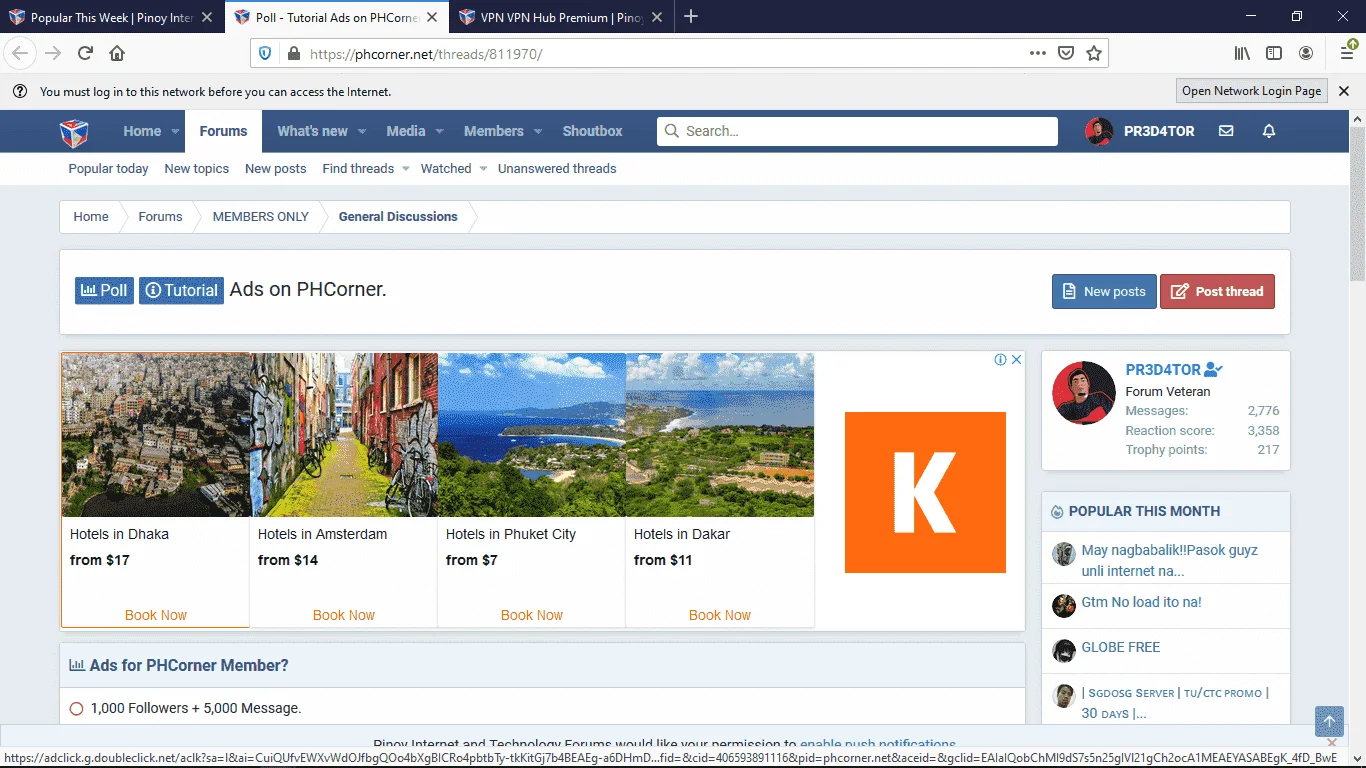Open browser home page icon
This screenshot has height=768, width=1366.
tap(117, 53)
